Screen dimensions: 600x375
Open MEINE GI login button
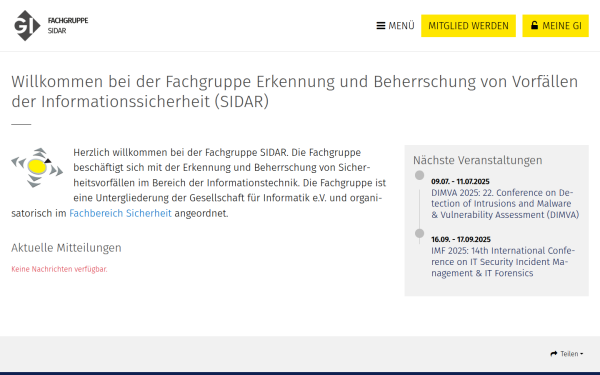point(555,26)
